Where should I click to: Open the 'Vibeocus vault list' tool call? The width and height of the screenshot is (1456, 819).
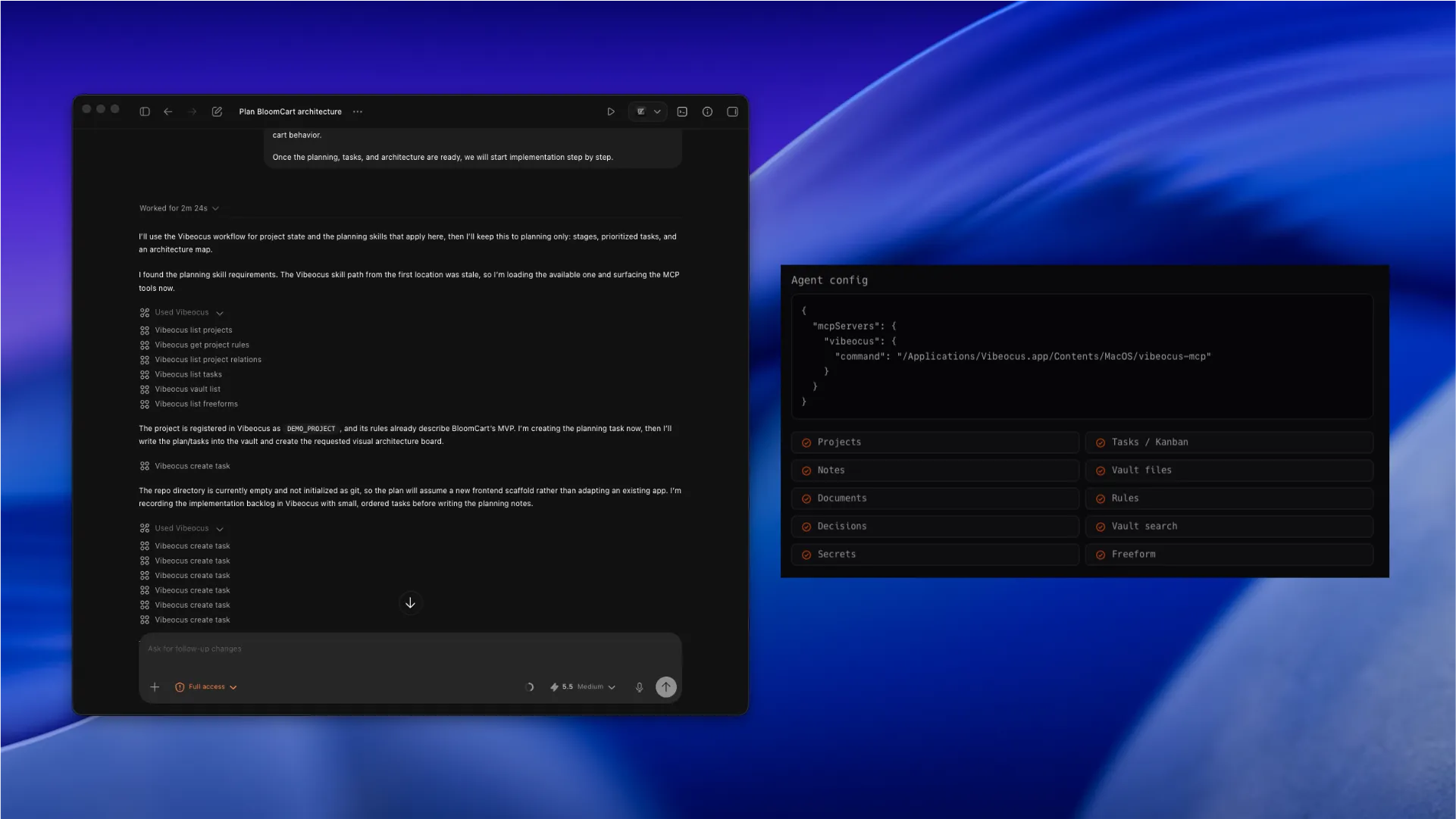click(x=180, y=389)
